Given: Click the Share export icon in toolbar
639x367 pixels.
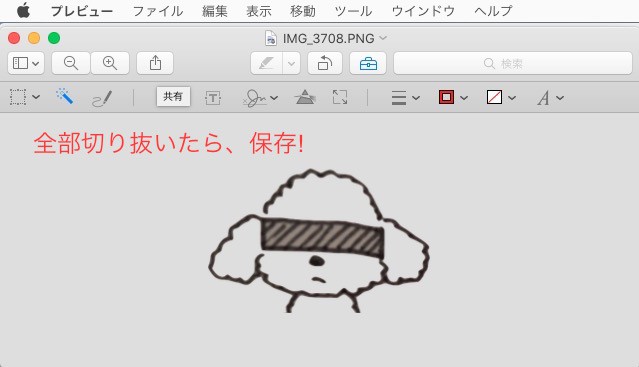Looking at the screenshot, I should pos(155,63).
